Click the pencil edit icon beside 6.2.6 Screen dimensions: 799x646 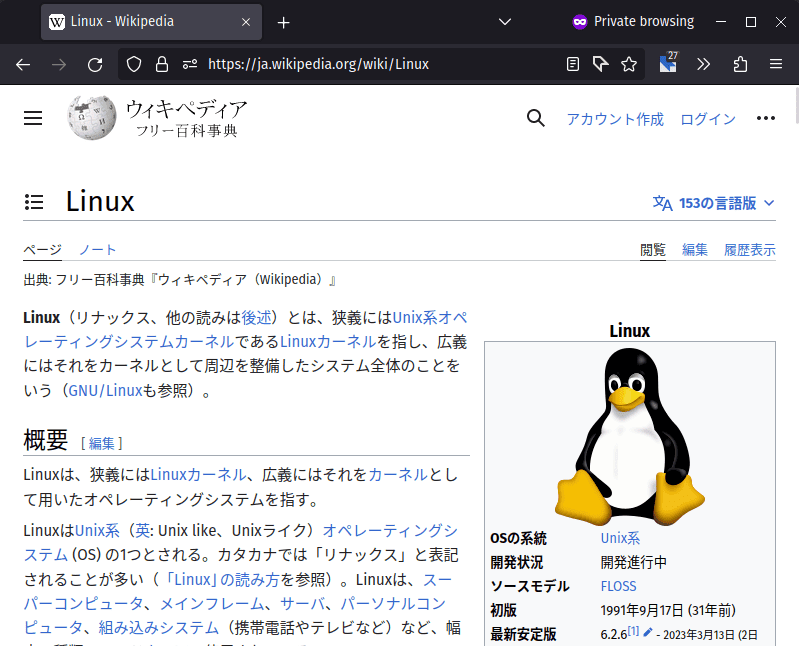tap(648, 632)
